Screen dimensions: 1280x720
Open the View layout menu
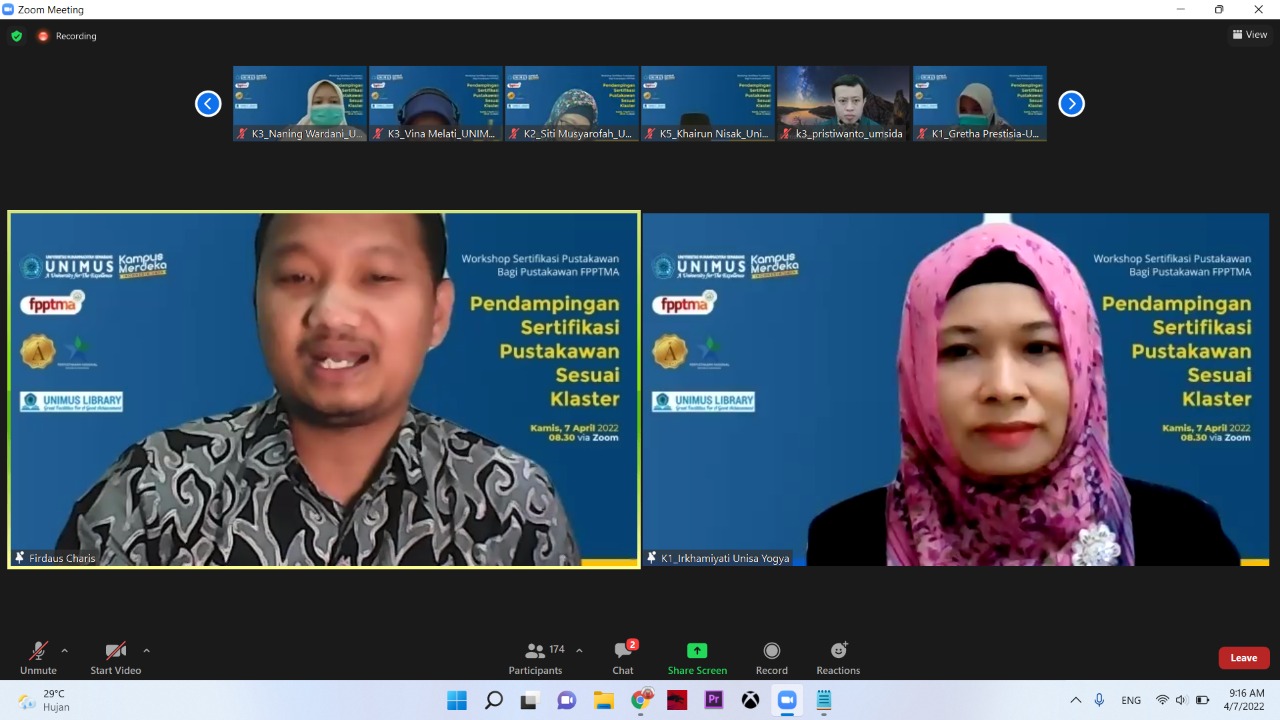(1250, 35)
